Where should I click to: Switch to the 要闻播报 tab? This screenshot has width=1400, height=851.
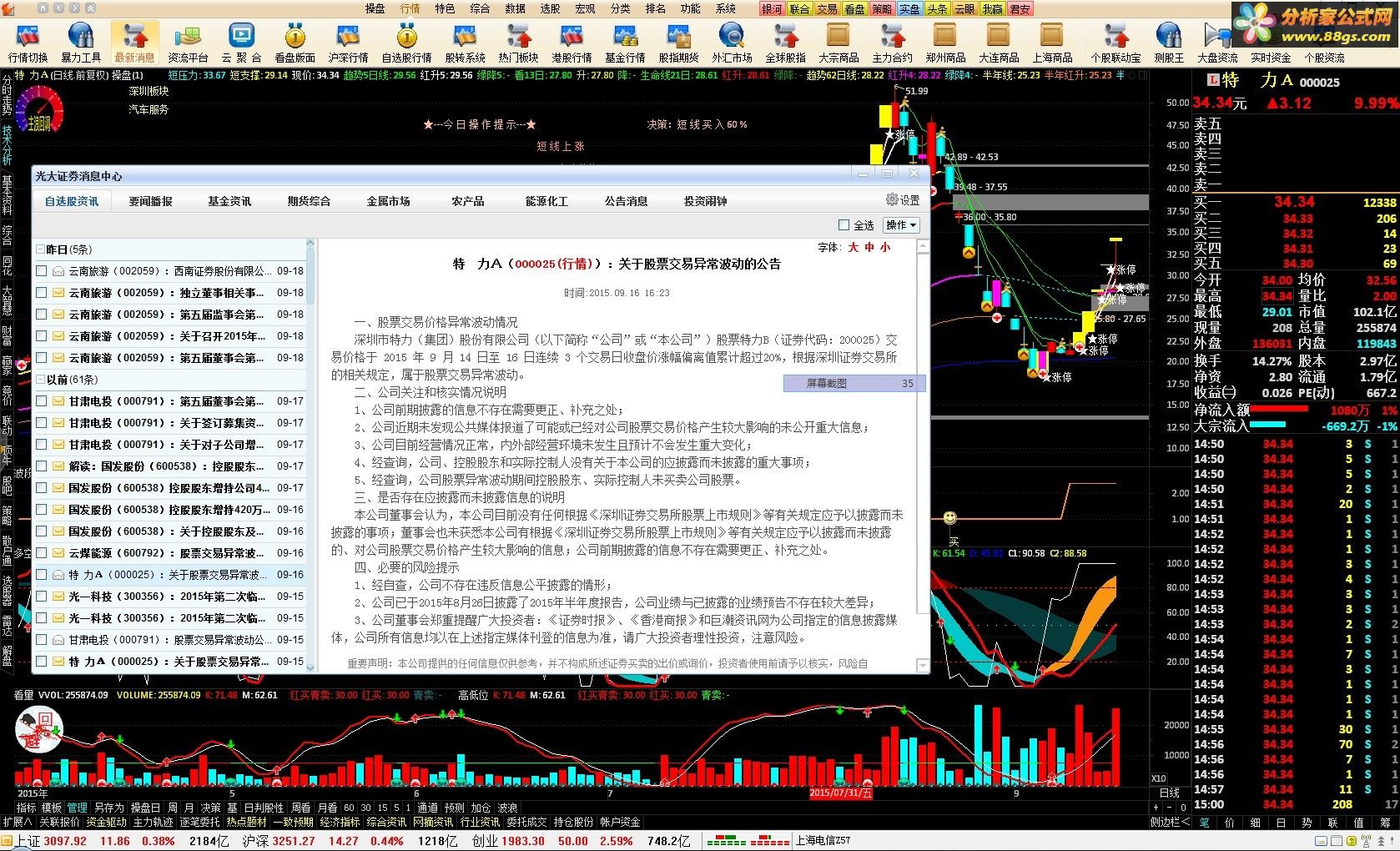click(151, 201)
